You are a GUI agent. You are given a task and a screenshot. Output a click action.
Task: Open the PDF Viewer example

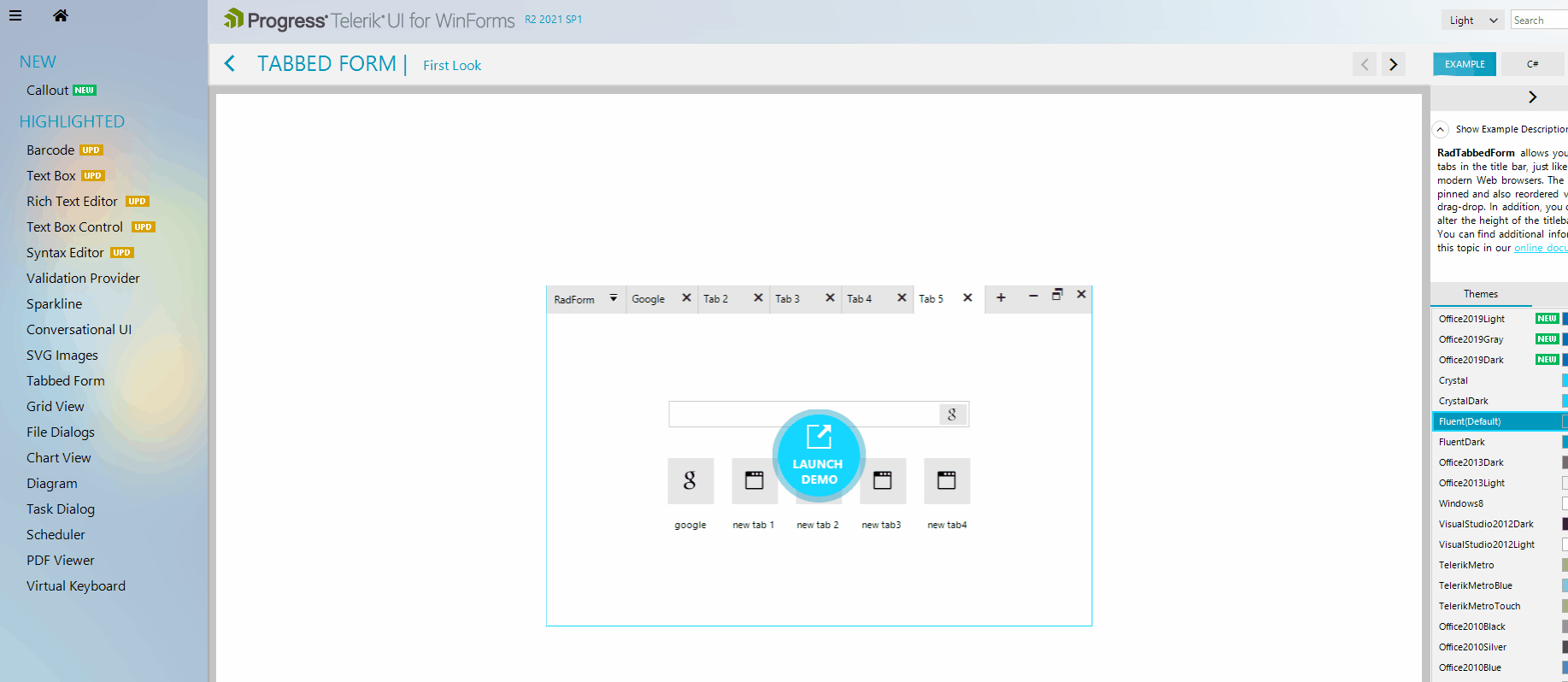(61, 560)
